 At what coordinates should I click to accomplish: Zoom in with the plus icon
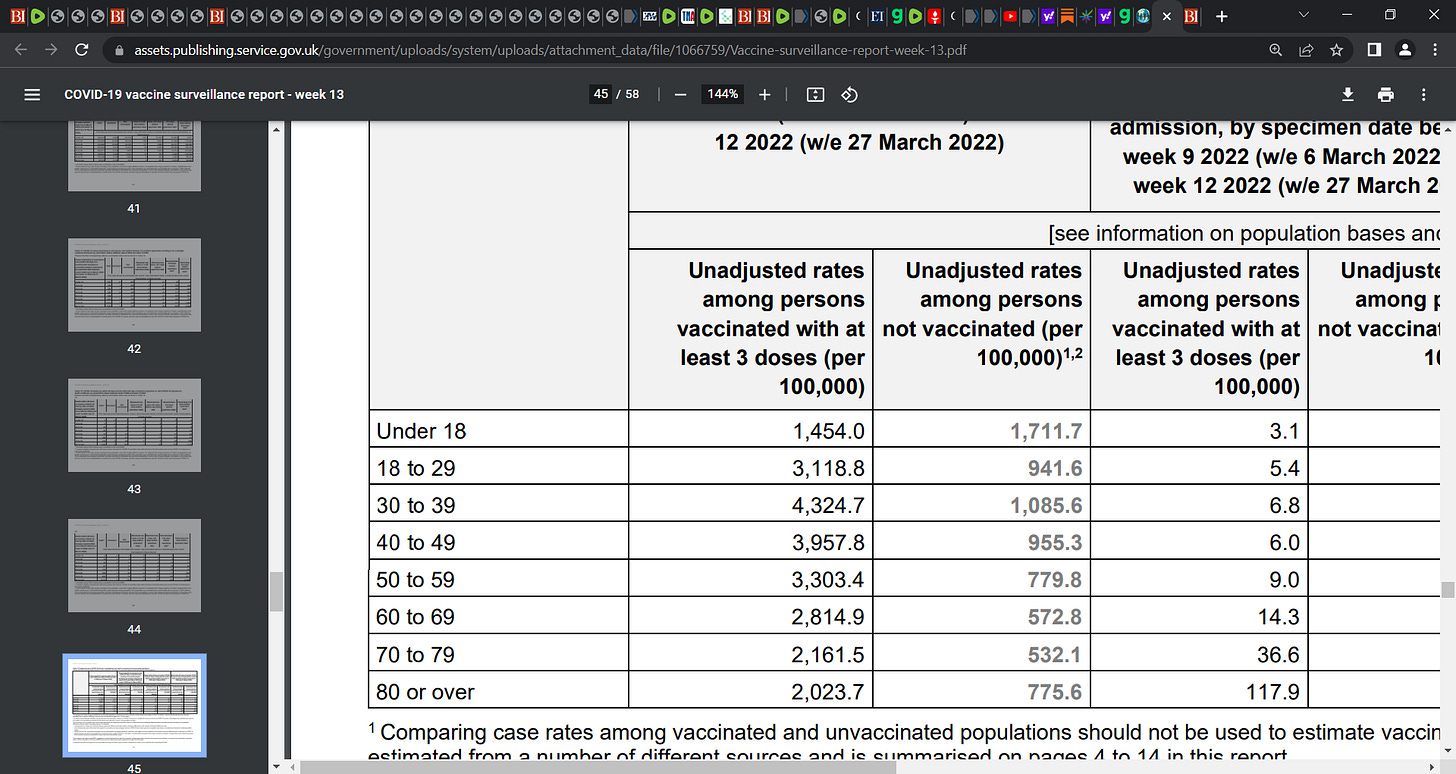coord(765,94)
